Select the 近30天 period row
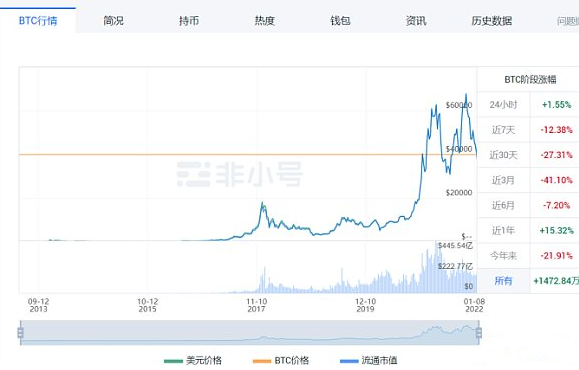The image size is (579, 370). coord(528,155)
